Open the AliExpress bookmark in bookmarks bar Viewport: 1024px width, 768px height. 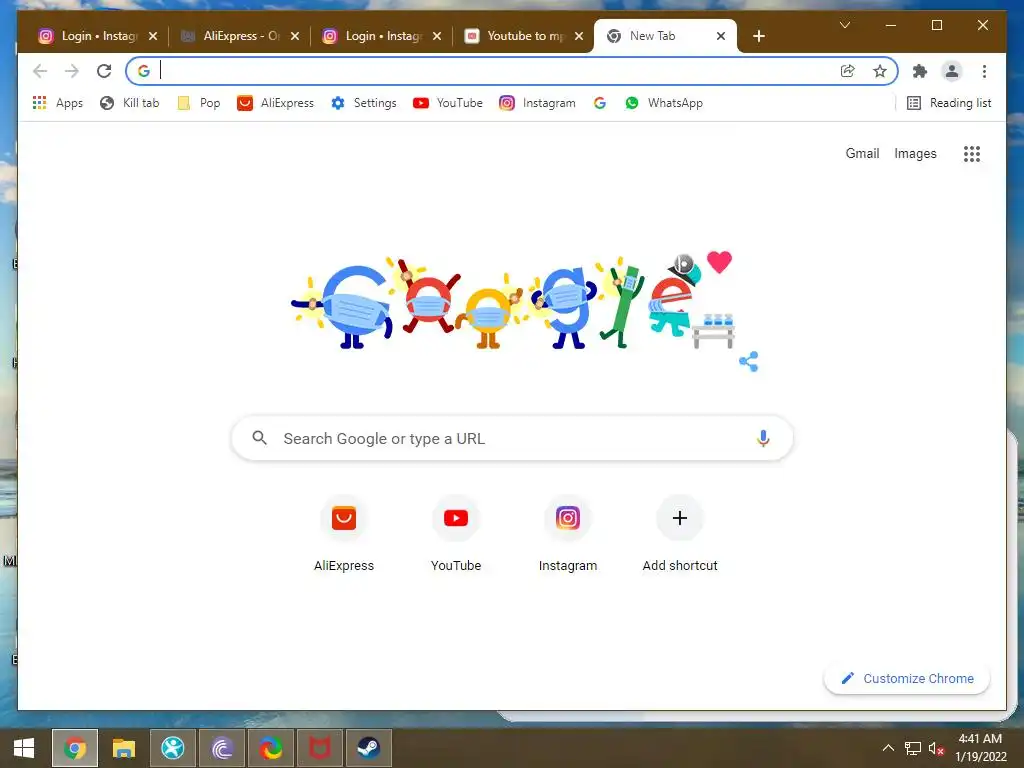(276, 103)
